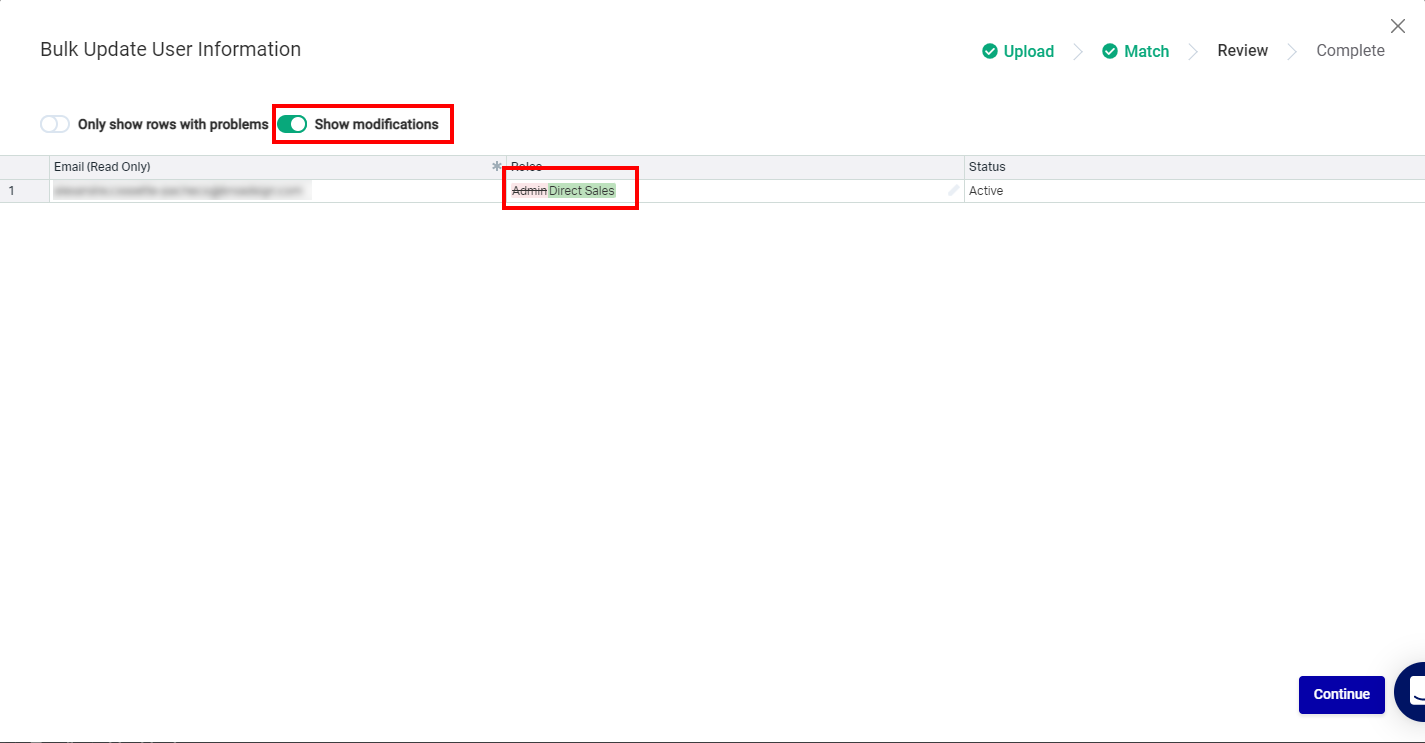This screenshot has height=743, width=1425.
Task: Select the Complete step label
Action: [x=1350, y=51]
